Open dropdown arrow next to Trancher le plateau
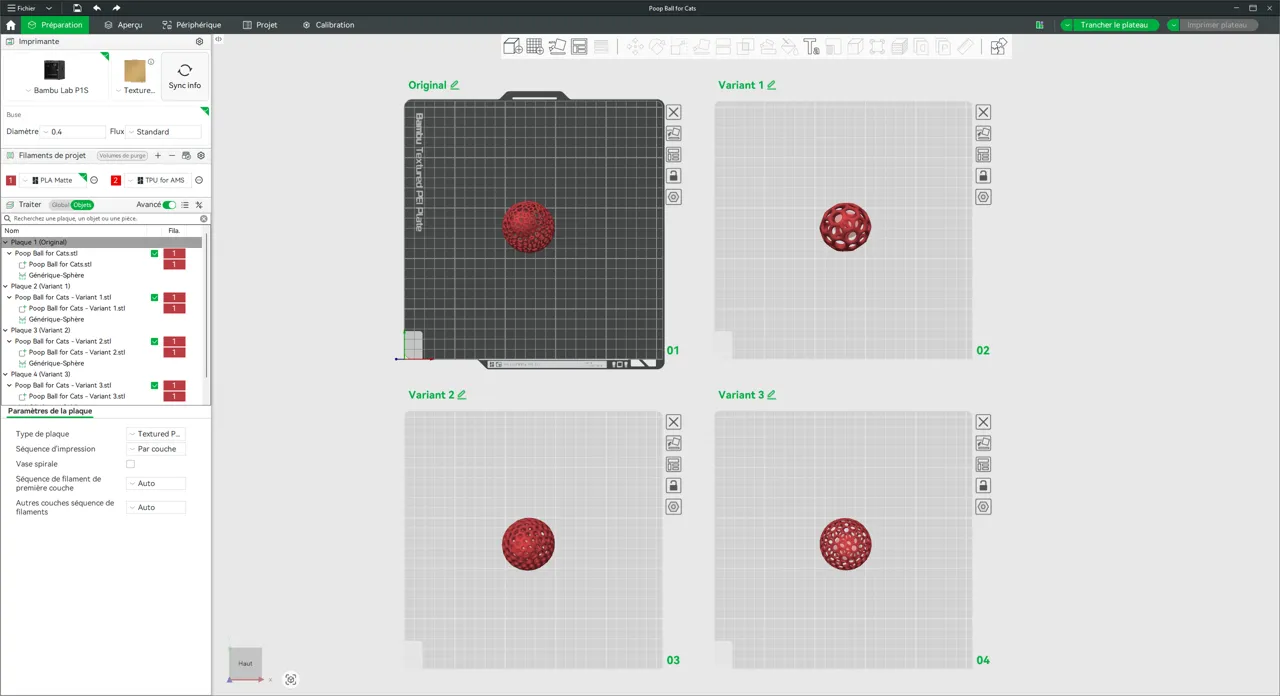This screenshot has width=1280, height=696. [x=1067, y=25]
